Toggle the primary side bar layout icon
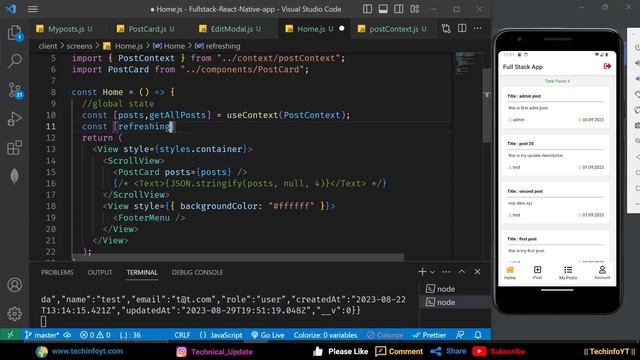The width and height of the screenshot is (640, 360). click(x=367, y=9)
